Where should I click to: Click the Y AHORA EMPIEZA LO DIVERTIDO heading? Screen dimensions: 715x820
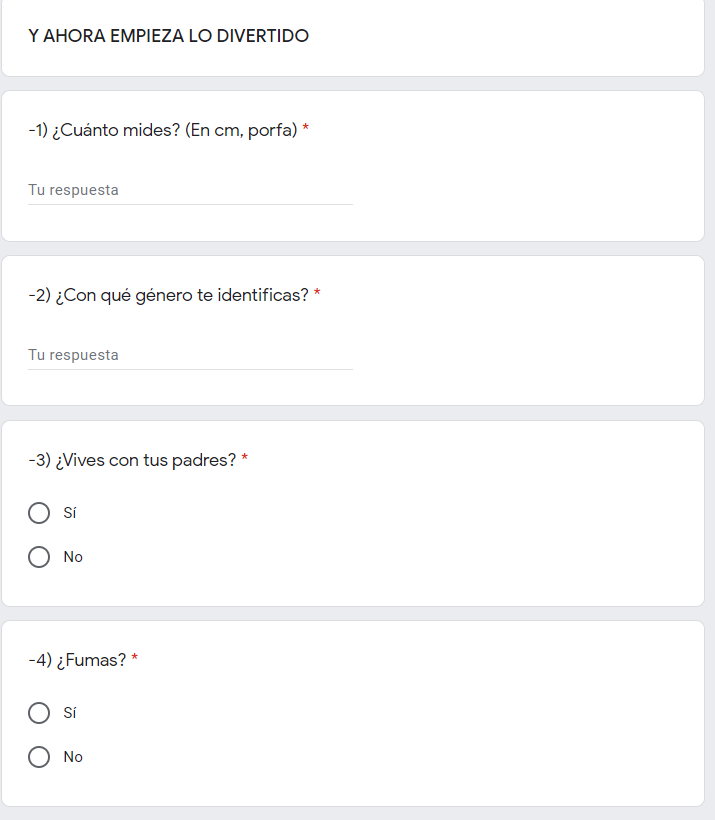(x=168, y=36)
